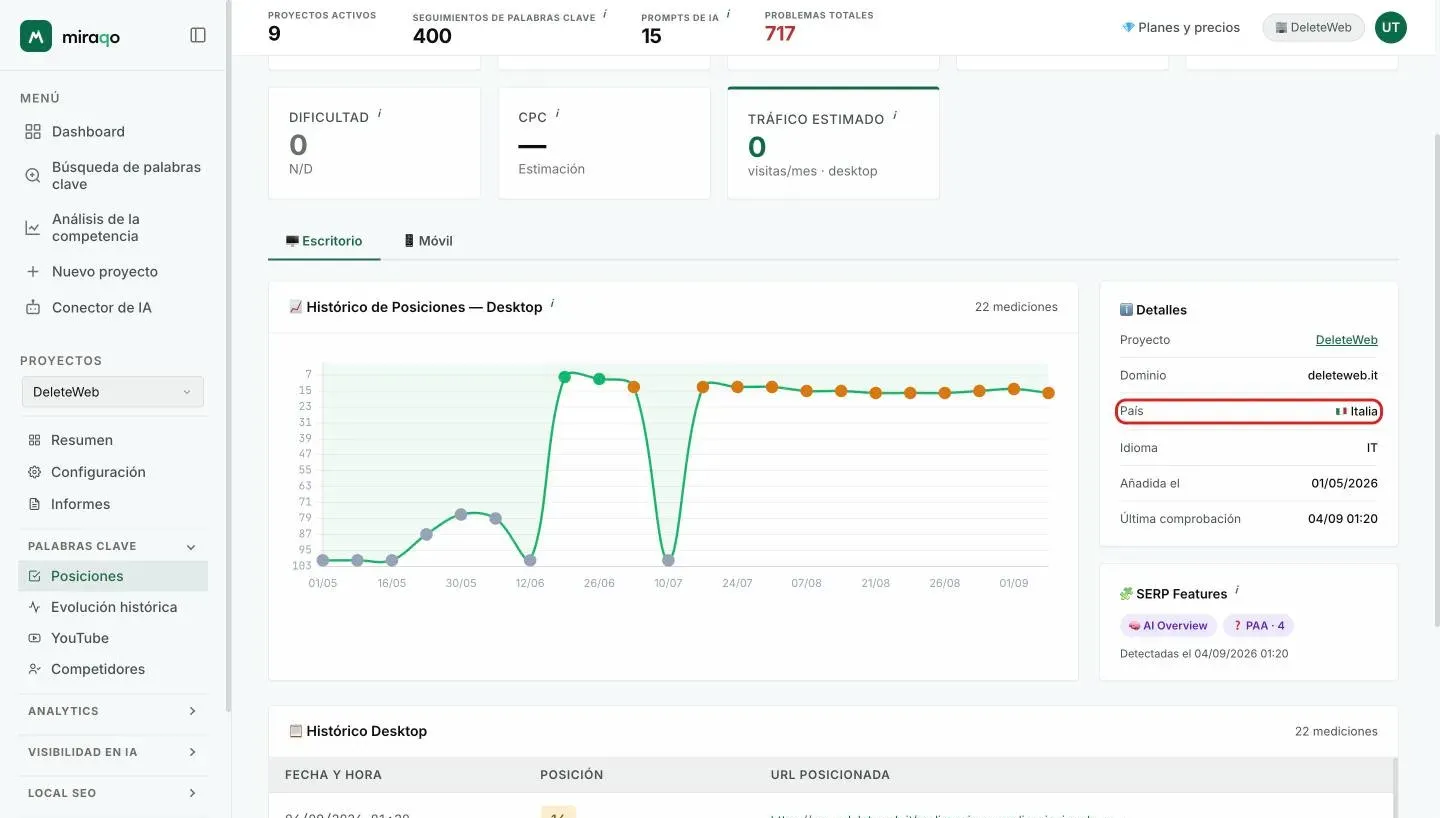Click the URL Posicionada column header

coord(830,775)
